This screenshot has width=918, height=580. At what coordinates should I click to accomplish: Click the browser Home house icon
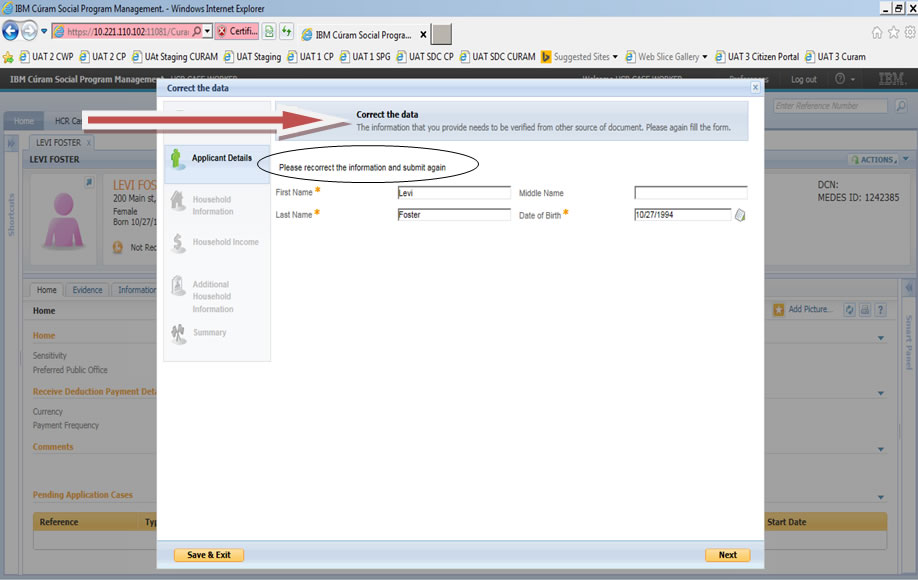877,33
